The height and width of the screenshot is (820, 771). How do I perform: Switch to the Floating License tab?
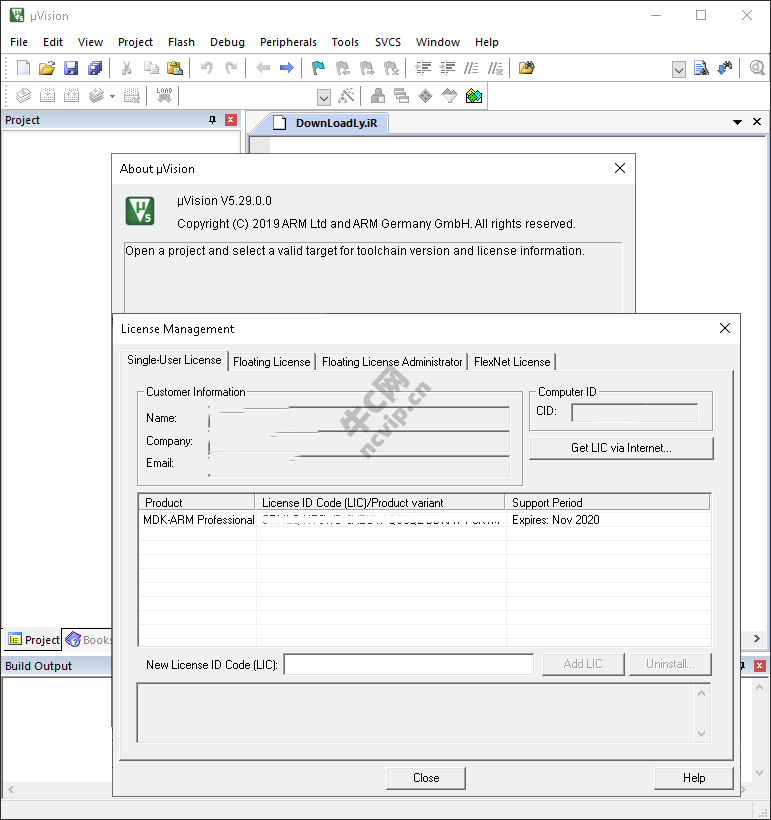pyautogui.click(x=271, y=362)
